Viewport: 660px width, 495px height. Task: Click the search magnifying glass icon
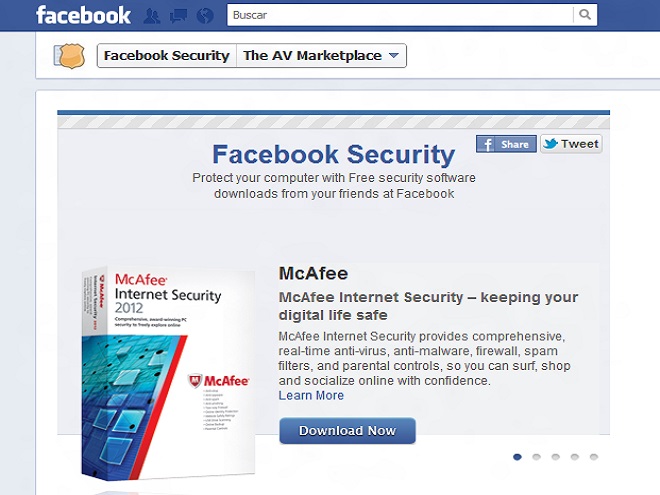point(585,15)
